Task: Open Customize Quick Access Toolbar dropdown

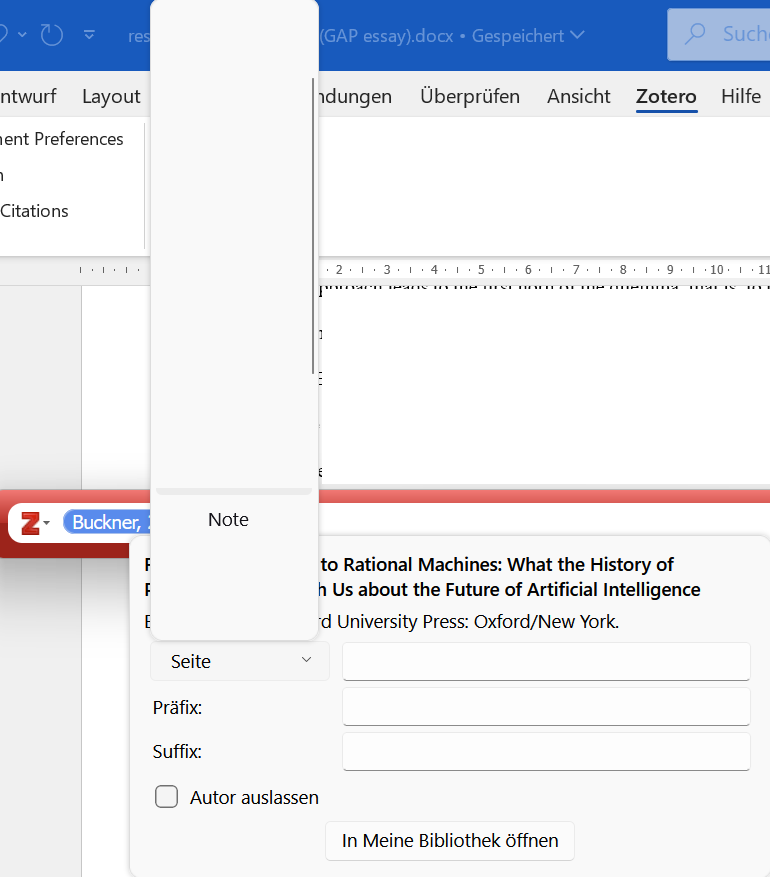Action: 89,35
